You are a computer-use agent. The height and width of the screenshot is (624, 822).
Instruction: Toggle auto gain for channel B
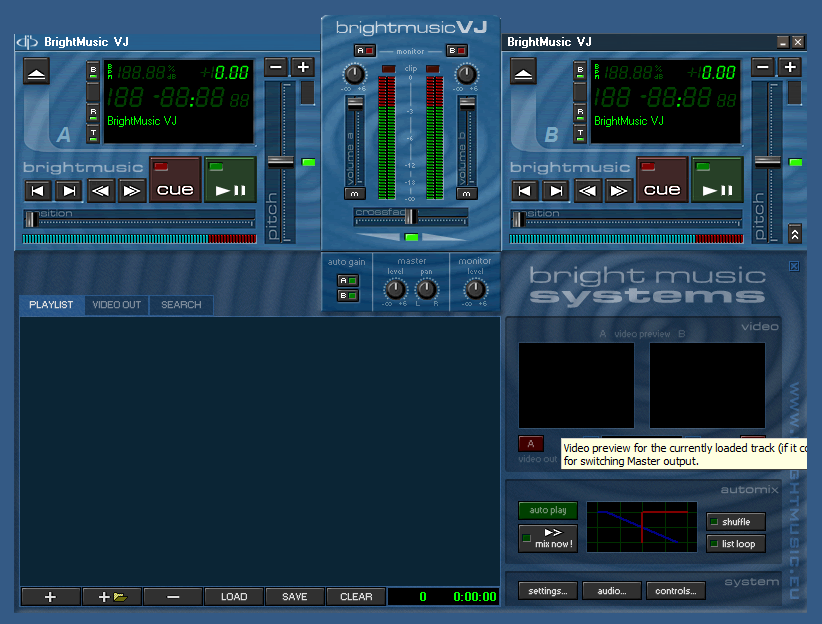tap(348, 296)
